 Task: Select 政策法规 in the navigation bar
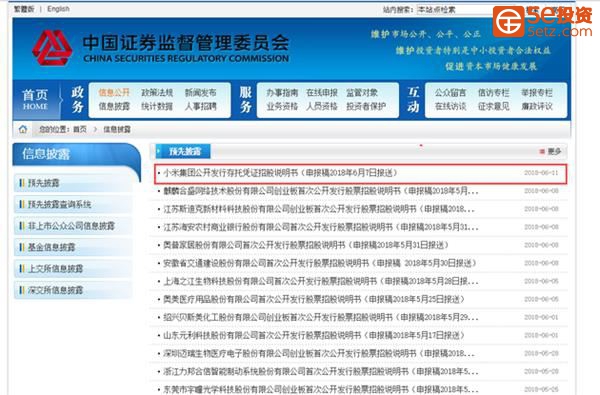(x=157, y=93)
